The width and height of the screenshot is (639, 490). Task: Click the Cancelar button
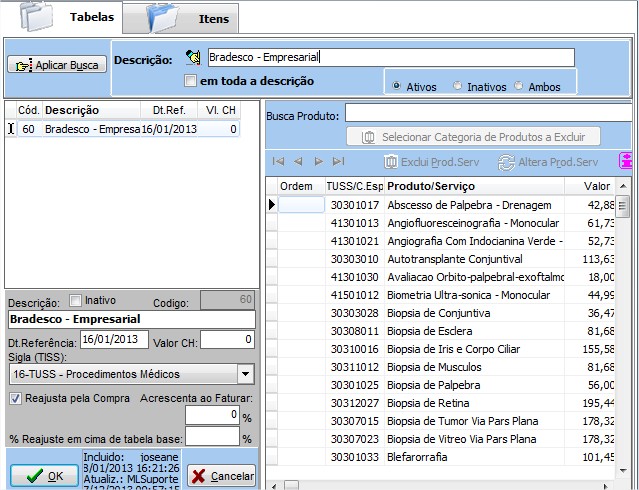tap(221, 476)
